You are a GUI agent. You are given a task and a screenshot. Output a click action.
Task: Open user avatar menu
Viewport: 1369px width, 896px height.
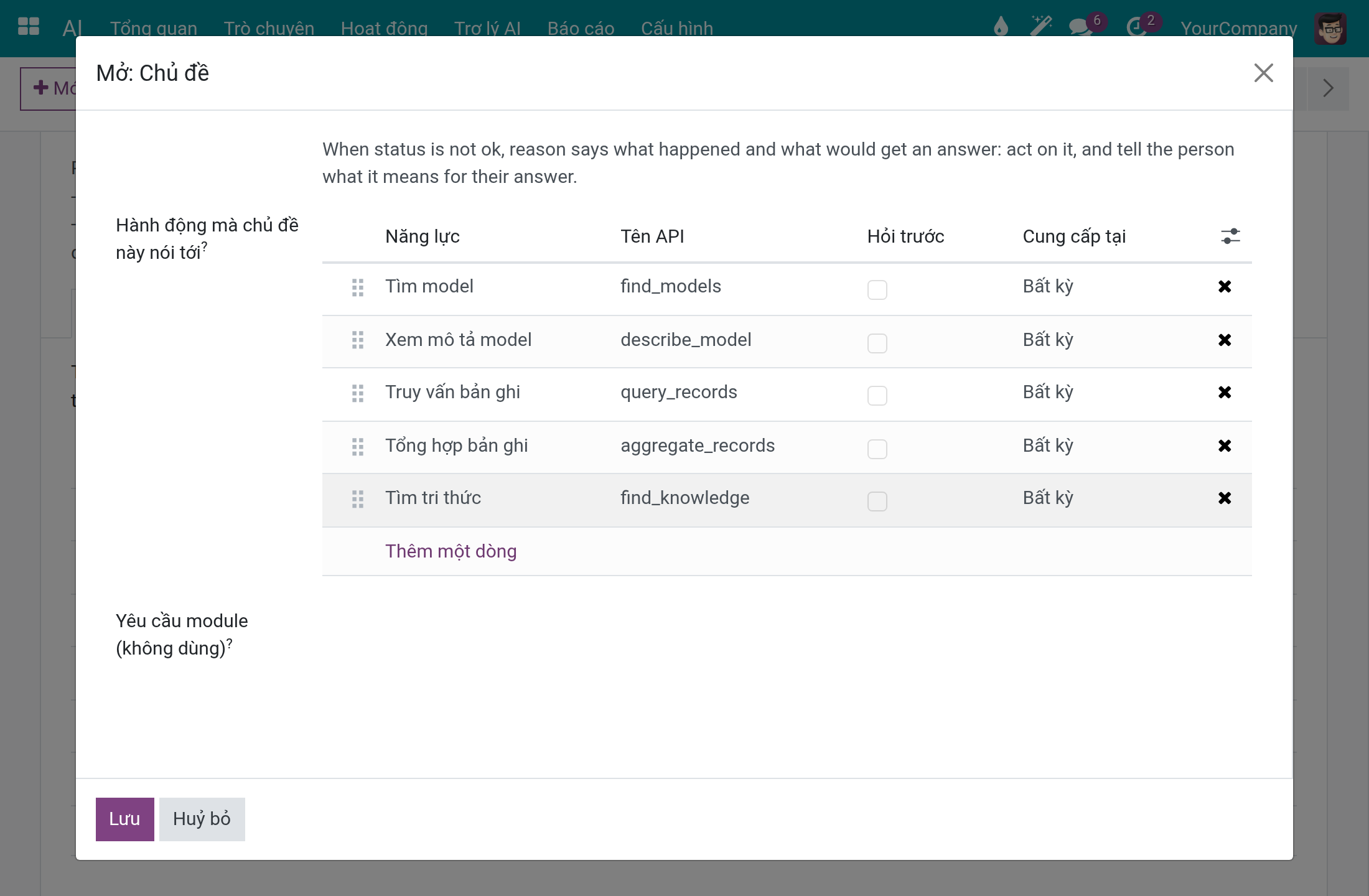point(1330,28)
